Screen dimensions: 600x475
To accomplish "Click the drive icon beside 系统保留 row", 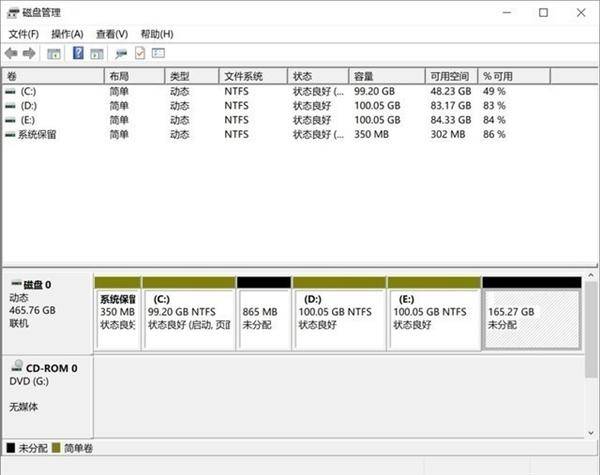I will pos(10,134).
